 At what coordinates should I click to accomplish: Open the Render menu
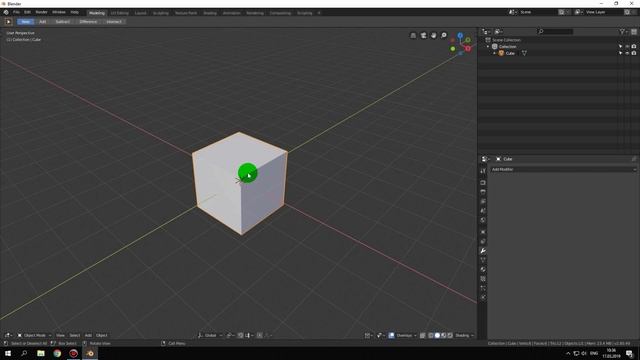(41, 13)
